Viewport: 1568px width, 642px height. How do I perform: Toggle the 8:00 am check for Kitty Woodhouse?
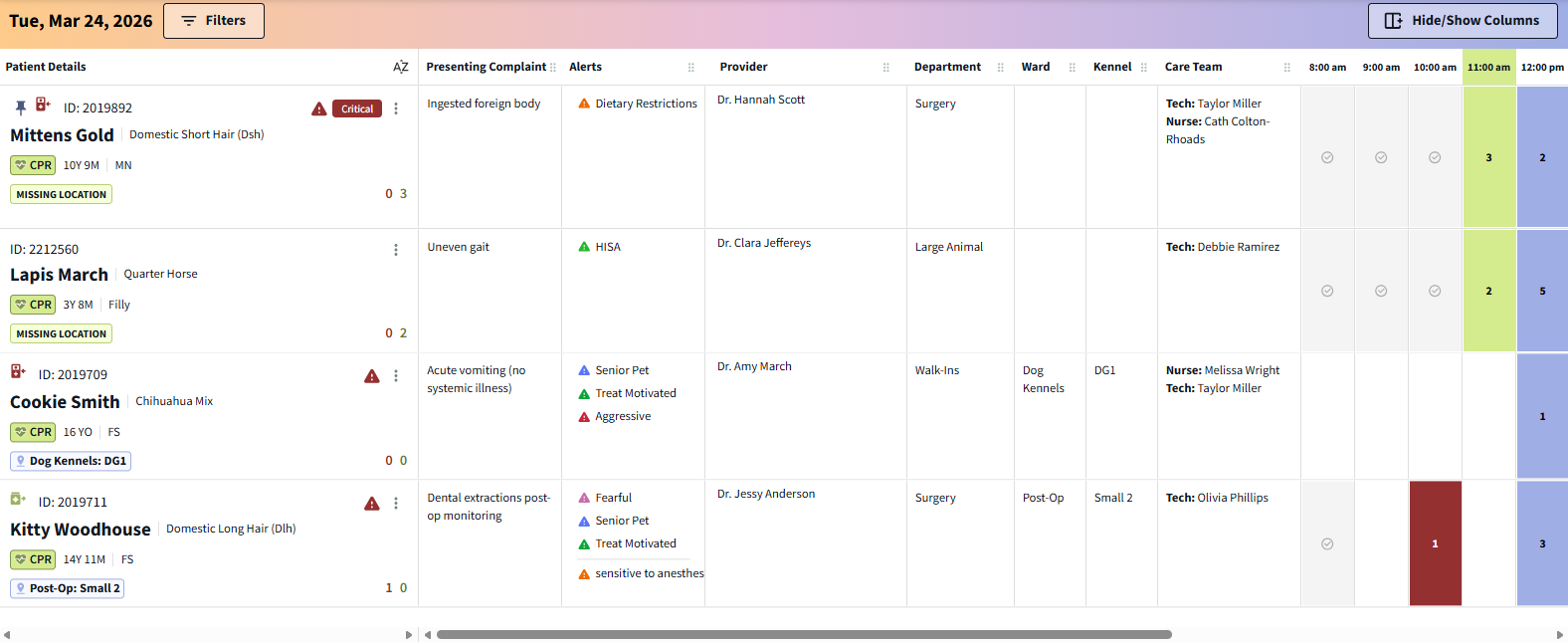[x=1327, y=543]
